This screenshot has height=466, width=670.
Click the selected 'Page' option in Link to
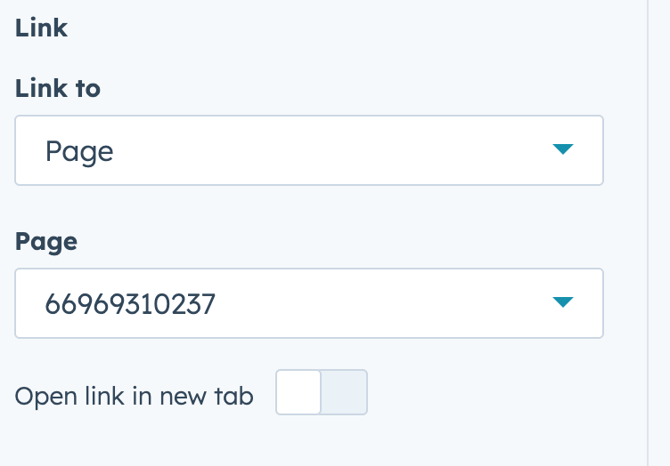tap(79, 151)
